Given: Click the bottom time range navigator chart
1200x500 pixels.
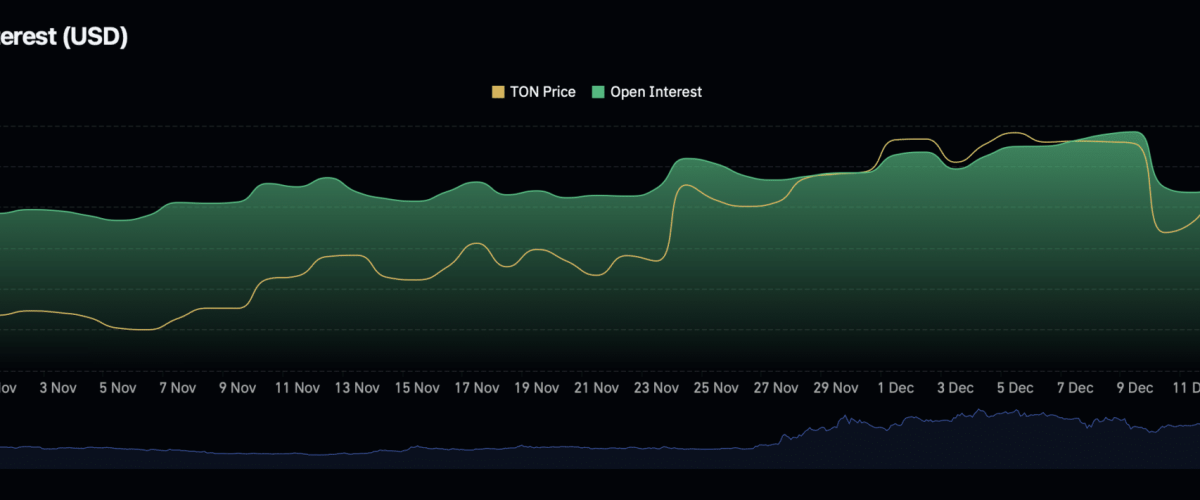Looking at the screenshot, I should click(x=600, y=440).
